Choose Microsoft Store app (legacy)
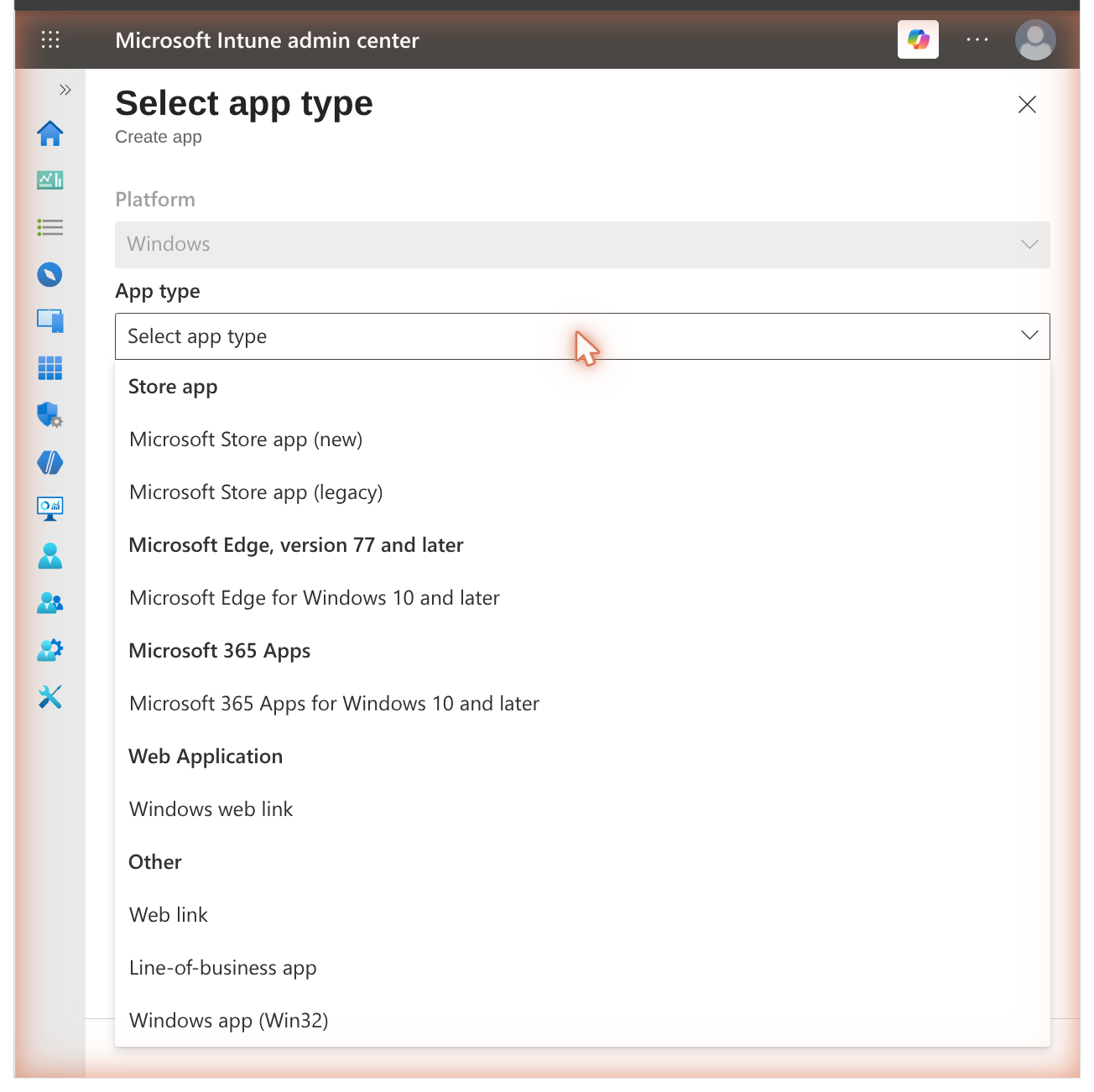 pyautogui.click(x=582, y=492)
